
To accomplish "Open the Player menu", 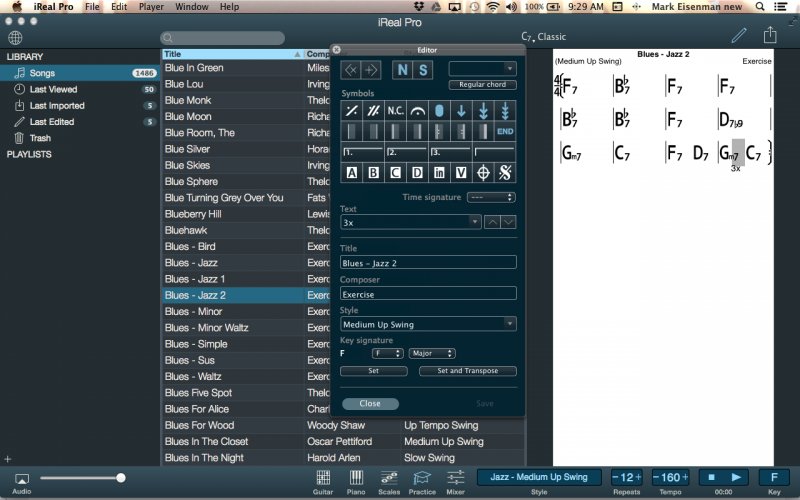I will click(152, 7).
